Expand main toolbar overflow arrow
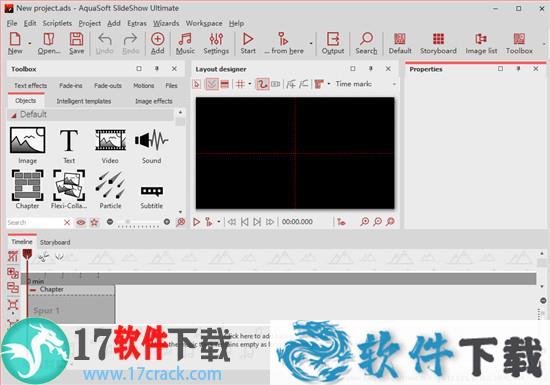This screenshot has height=385, width=550. click(544, 44)
